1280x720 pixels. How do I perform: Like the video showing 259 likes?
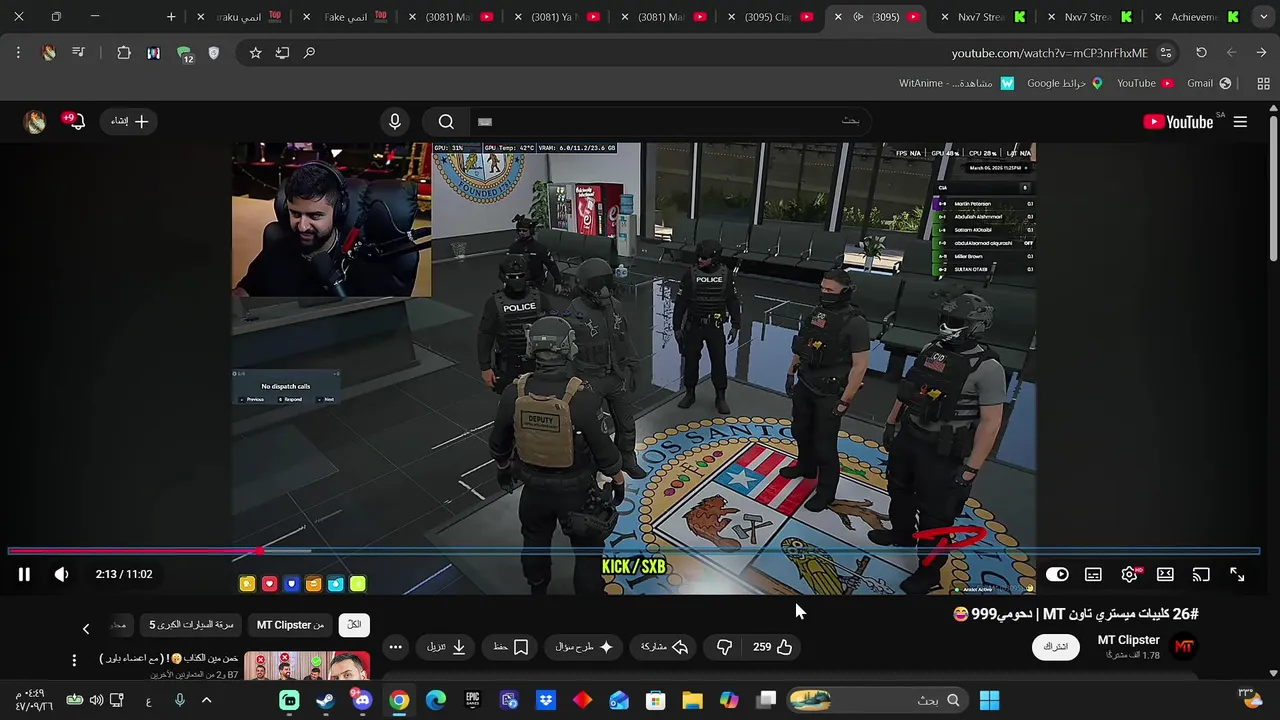(x=773, y=647)
